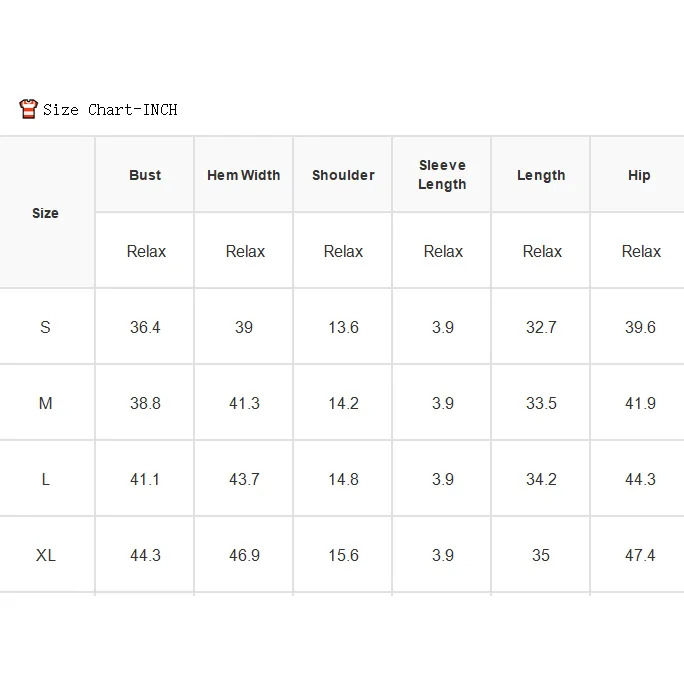Click the shirt icon beside Size Chart
Viewport: 684px width, 684px height.
pyautogui.click(x=28, y=109)
